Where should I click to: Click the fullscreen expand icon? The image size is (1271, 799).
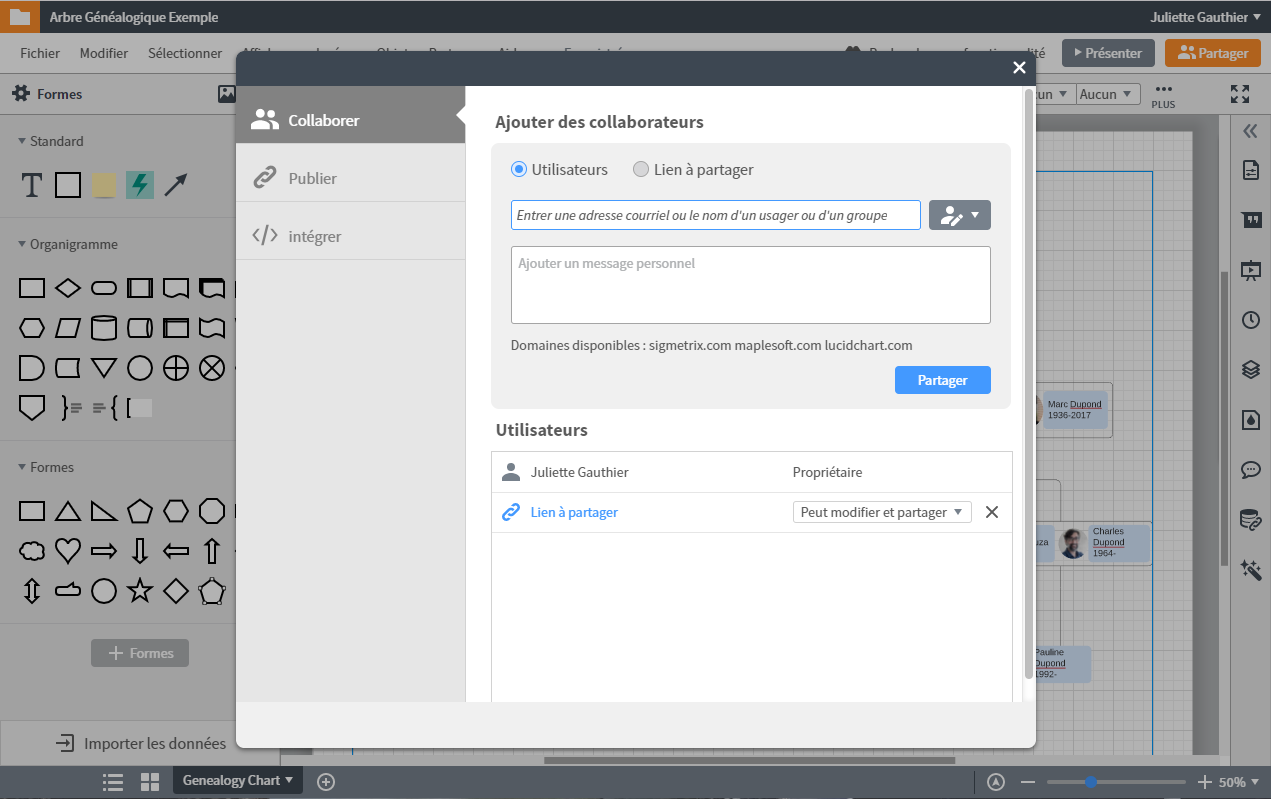[1240, 94]
